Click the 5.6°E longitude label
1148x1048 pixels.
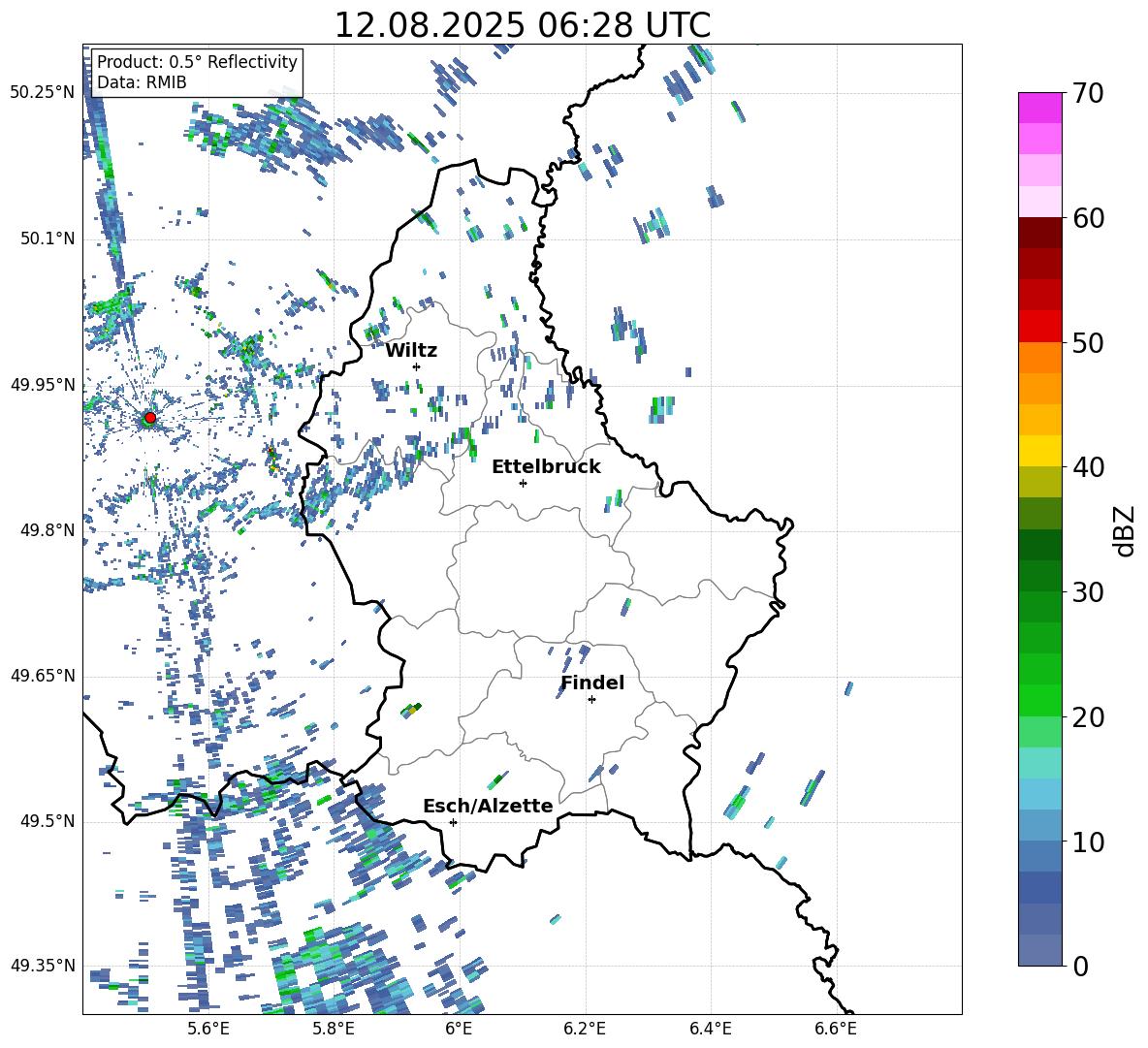click(207, 1029)
